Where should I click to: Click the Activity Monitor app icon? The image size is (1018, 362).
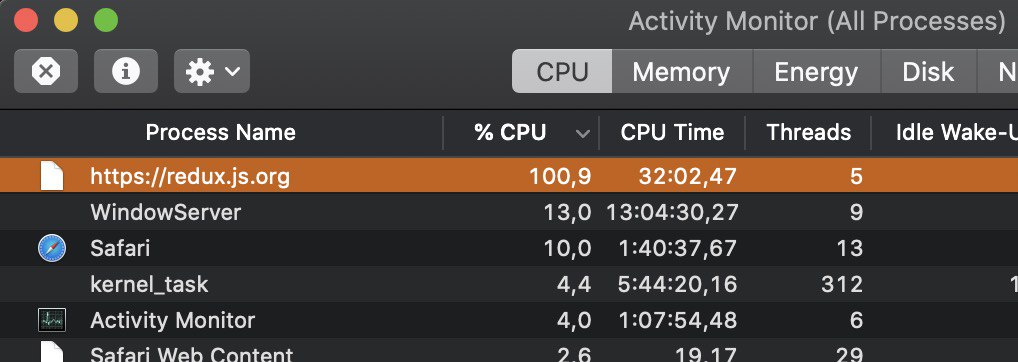[52, 320]
